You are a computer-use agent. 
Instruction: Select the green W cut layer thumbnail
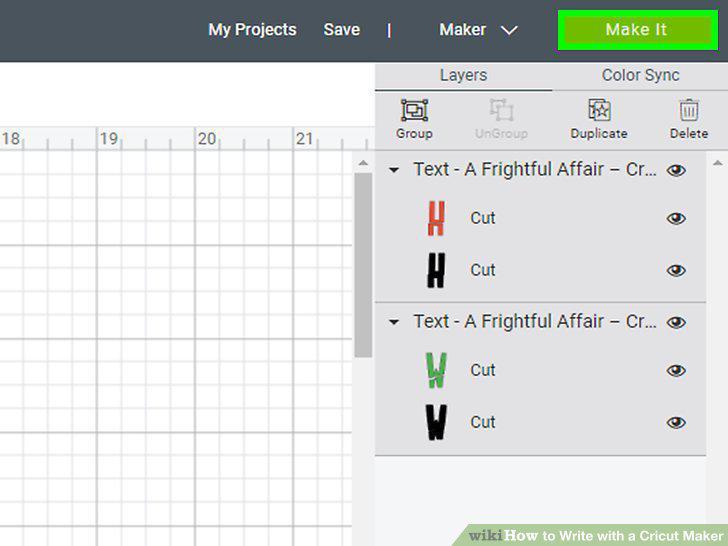coord(436,370)
